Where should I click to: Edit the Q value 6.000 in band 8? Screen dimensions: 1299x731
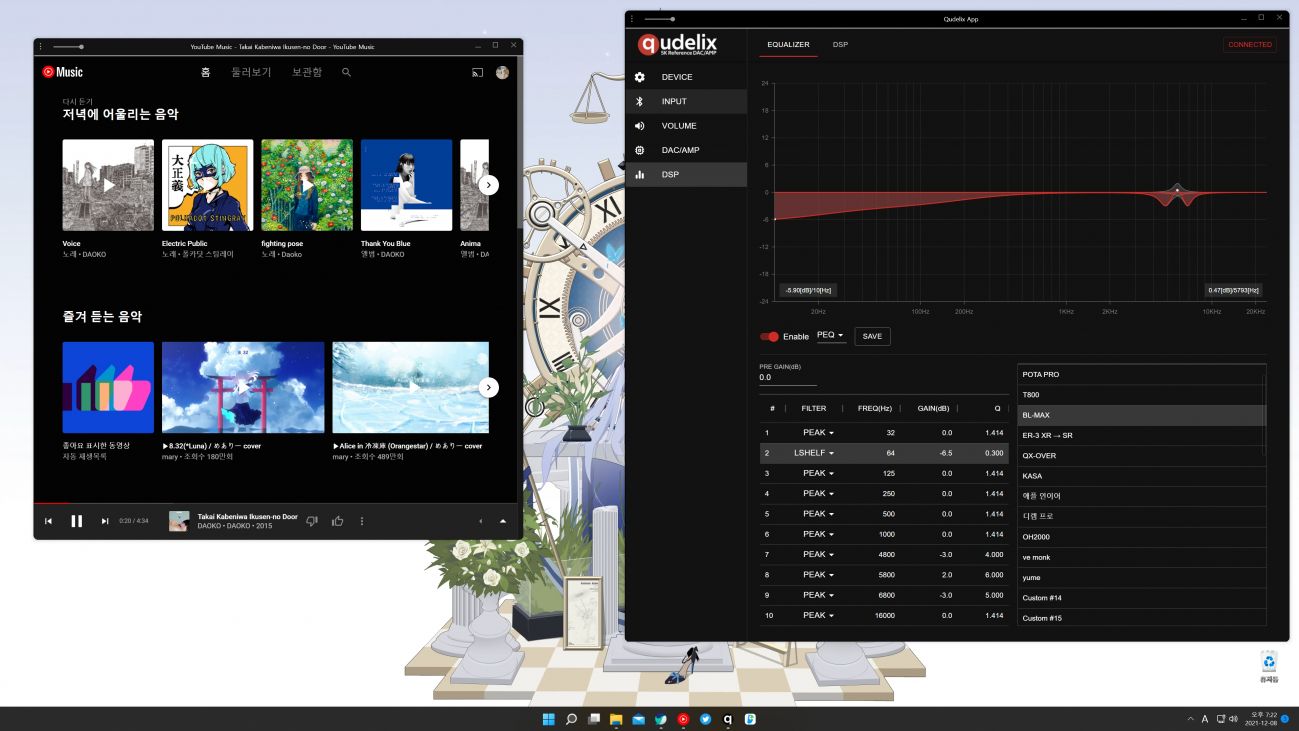(992, 575)
